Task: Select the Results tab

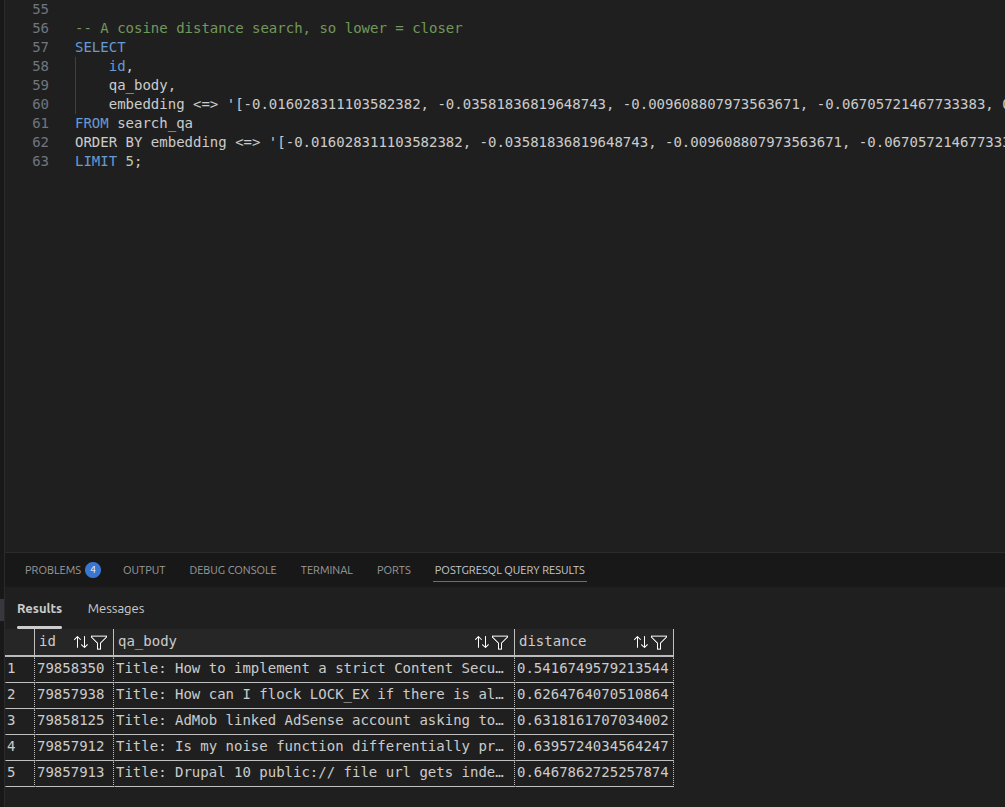Action: pos(39,608)
